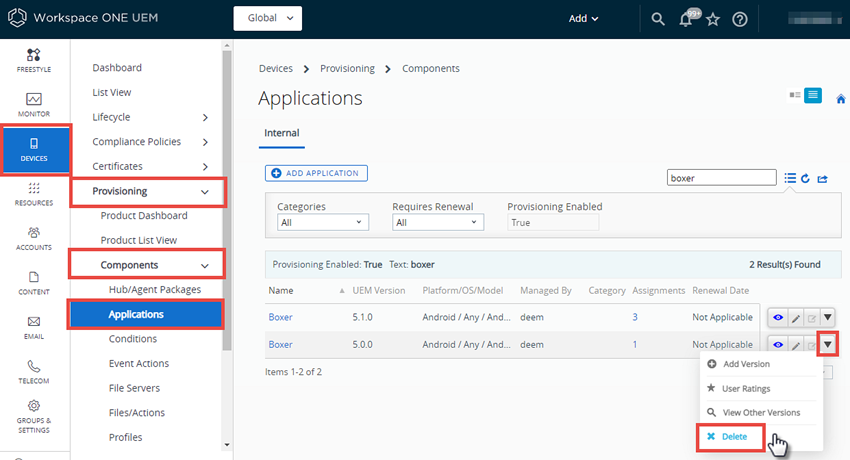View Boxer 5.0.0 with eye icon
This screenshot has width=850, height=460.
(778, 345)
